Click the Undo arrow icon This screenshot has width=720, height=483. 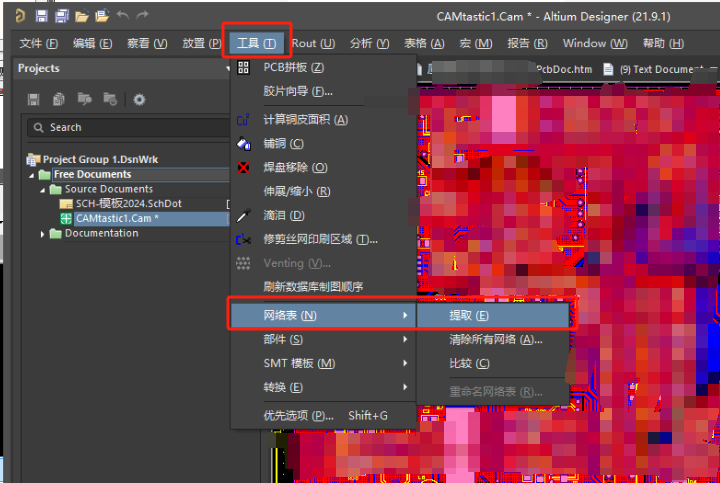pos(123,15)
